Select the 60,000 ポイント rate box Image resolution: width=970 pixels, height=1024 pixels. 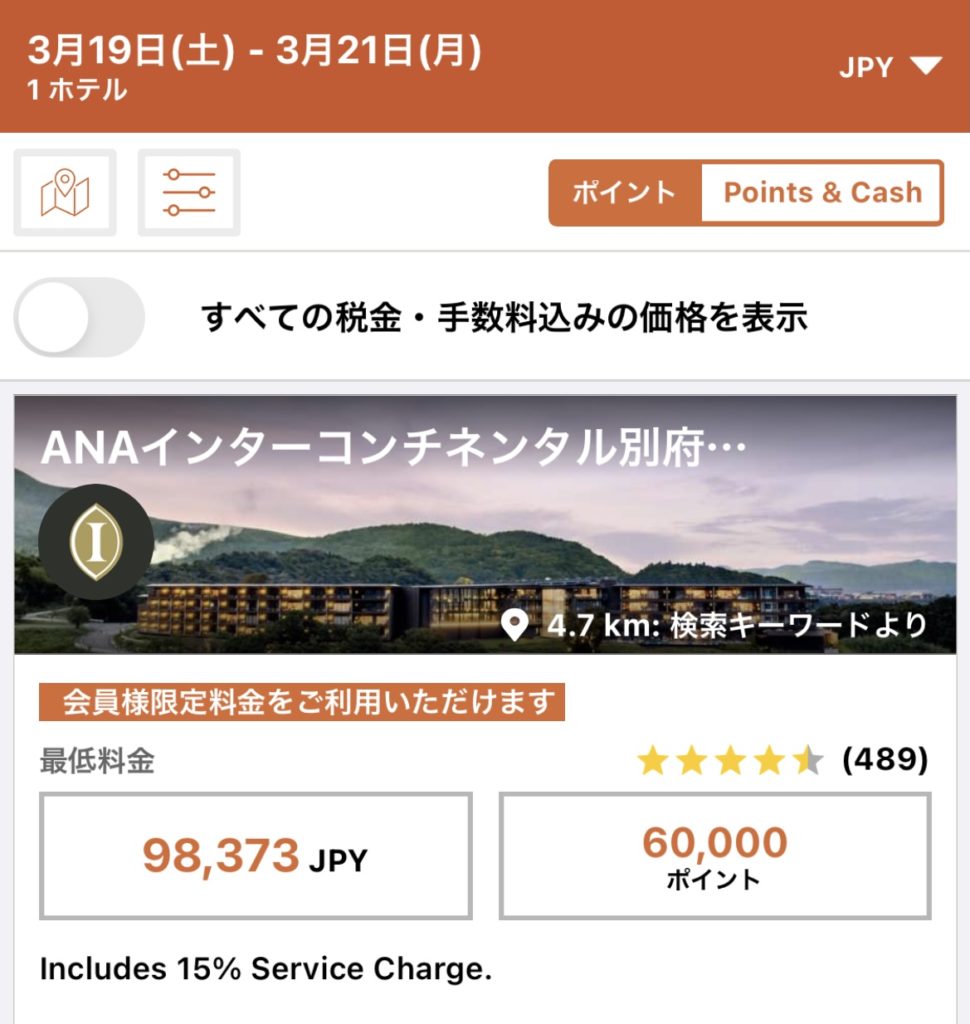pyautogui.click(x=715, y=856)
